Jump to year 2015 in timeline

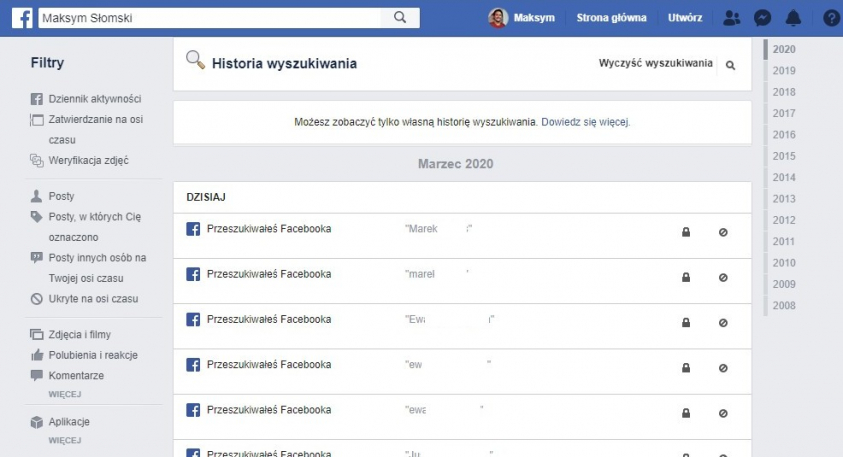pyautogui.click(x=784, y=156)
